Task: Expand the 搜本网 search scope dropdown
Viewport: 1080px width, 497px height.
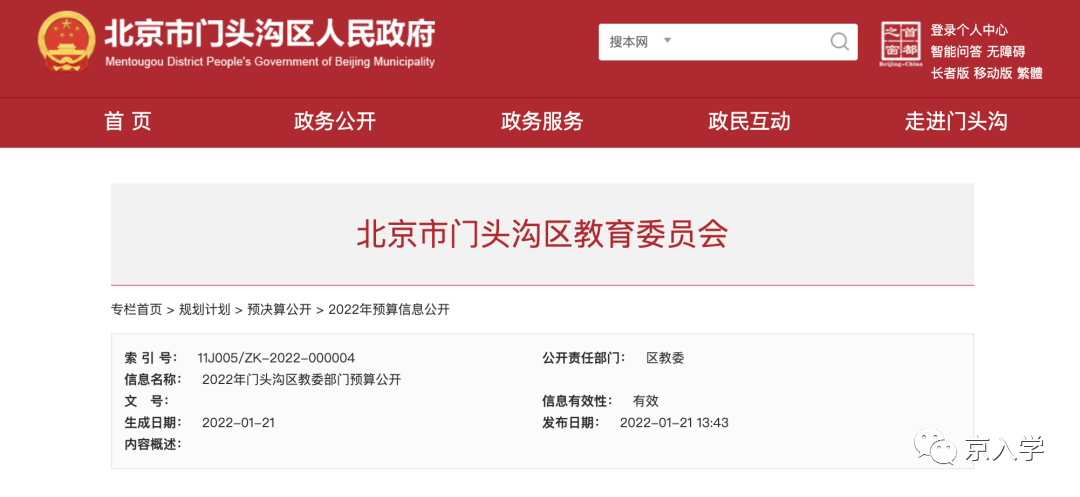Action: (640, 42)
